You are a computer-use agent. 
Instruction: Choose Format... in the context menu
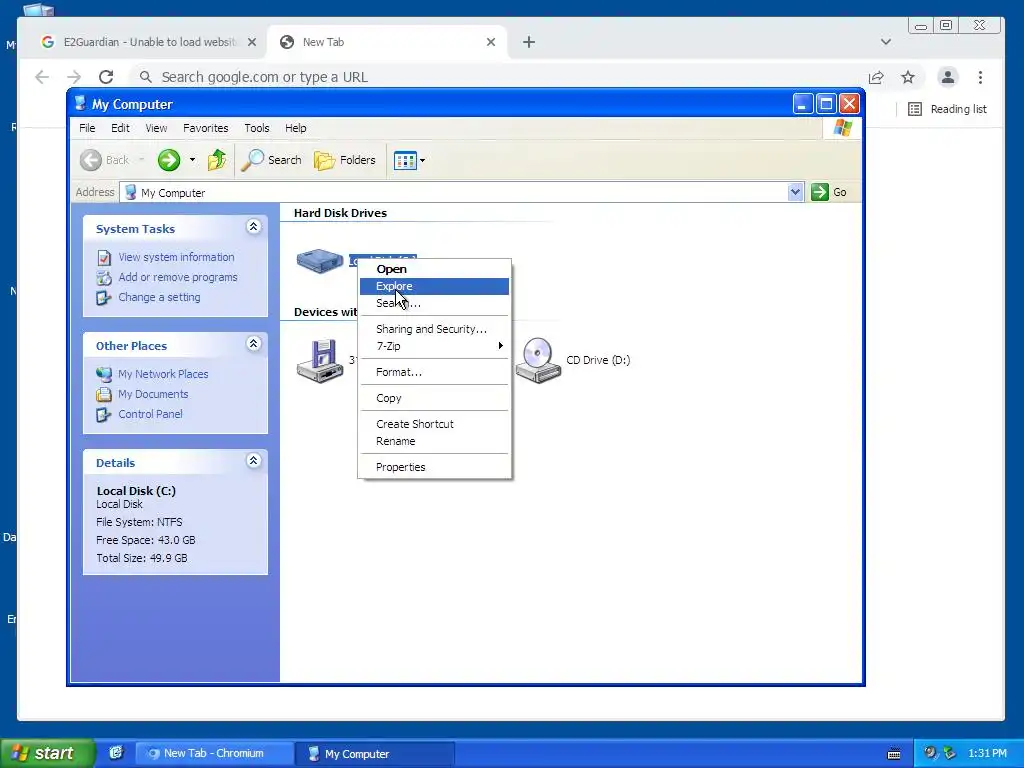pyautogui.click(x=434, y=372)
